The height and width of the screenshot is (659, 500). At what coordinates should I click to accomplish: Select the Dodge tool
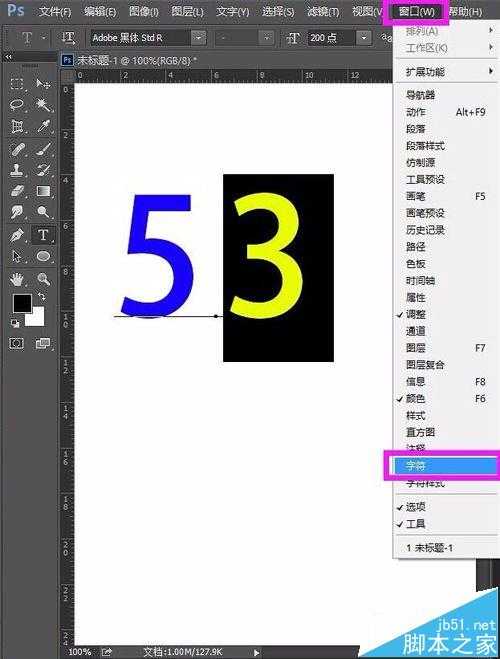[x=43, y=211]
